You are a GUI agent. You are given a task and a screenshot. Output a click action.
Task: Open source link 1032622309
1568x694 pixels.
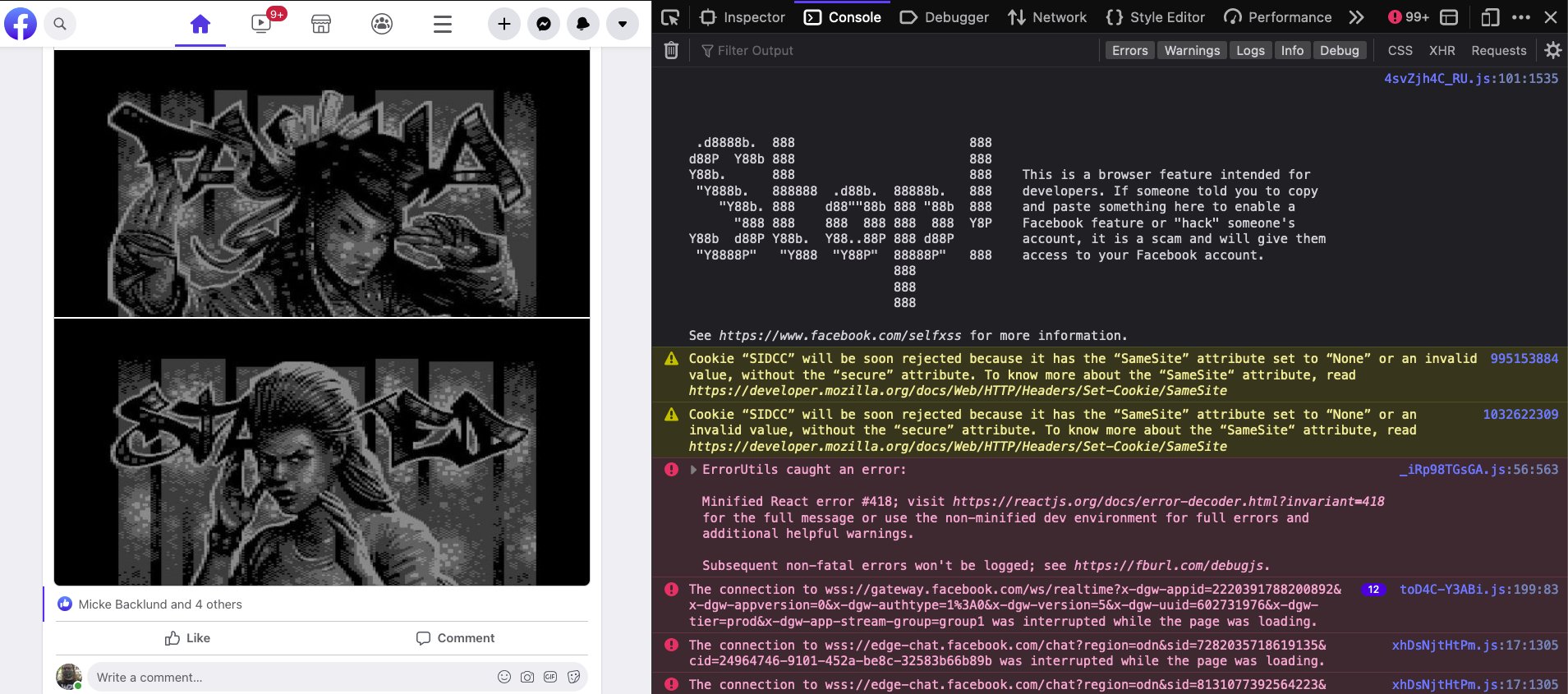tap(1520, 415)
